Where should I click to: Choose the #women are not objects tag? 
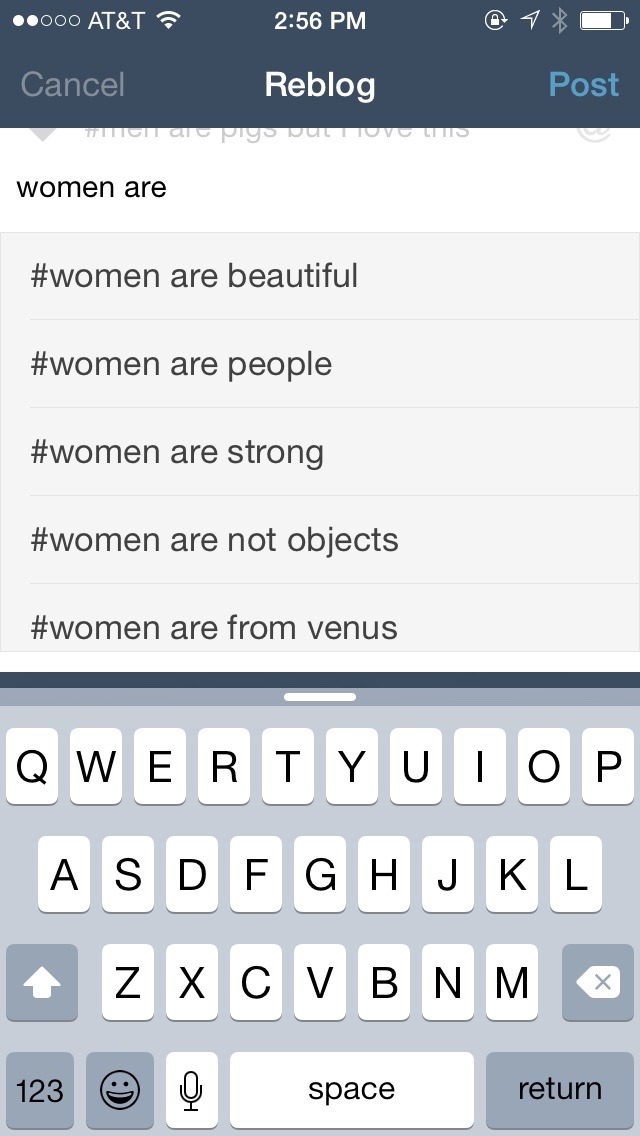(320, 540)
